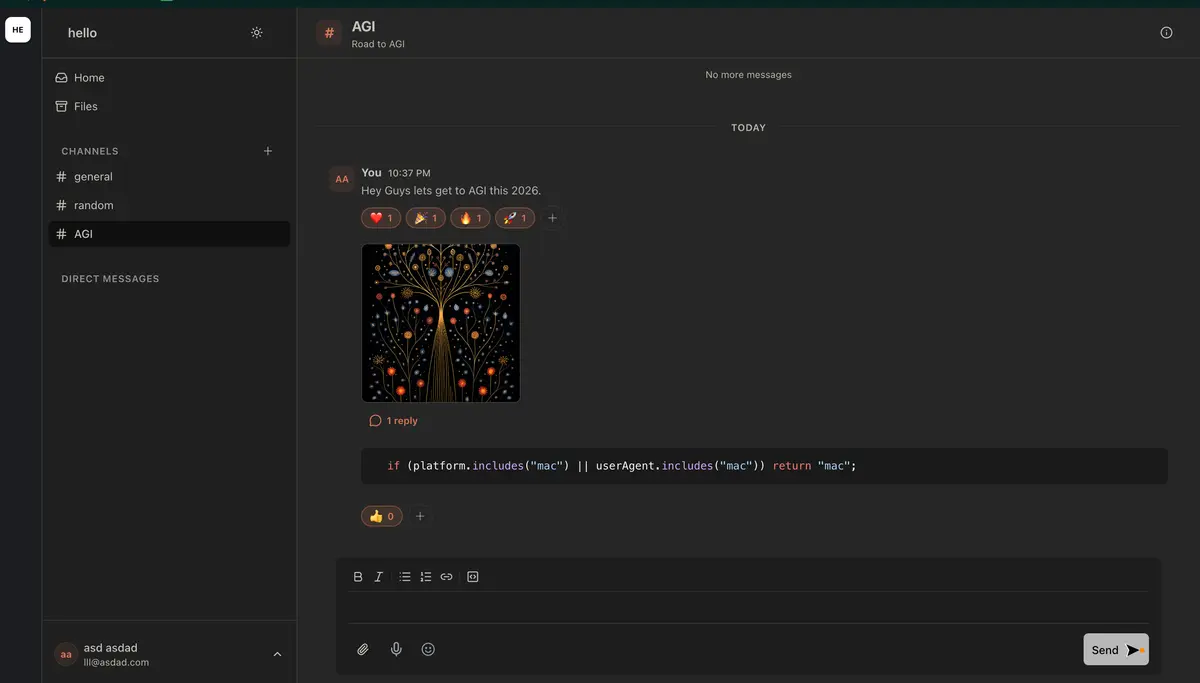Apply a numbered list in the composer
This screenshot has height=683, width=1200.
425,576
